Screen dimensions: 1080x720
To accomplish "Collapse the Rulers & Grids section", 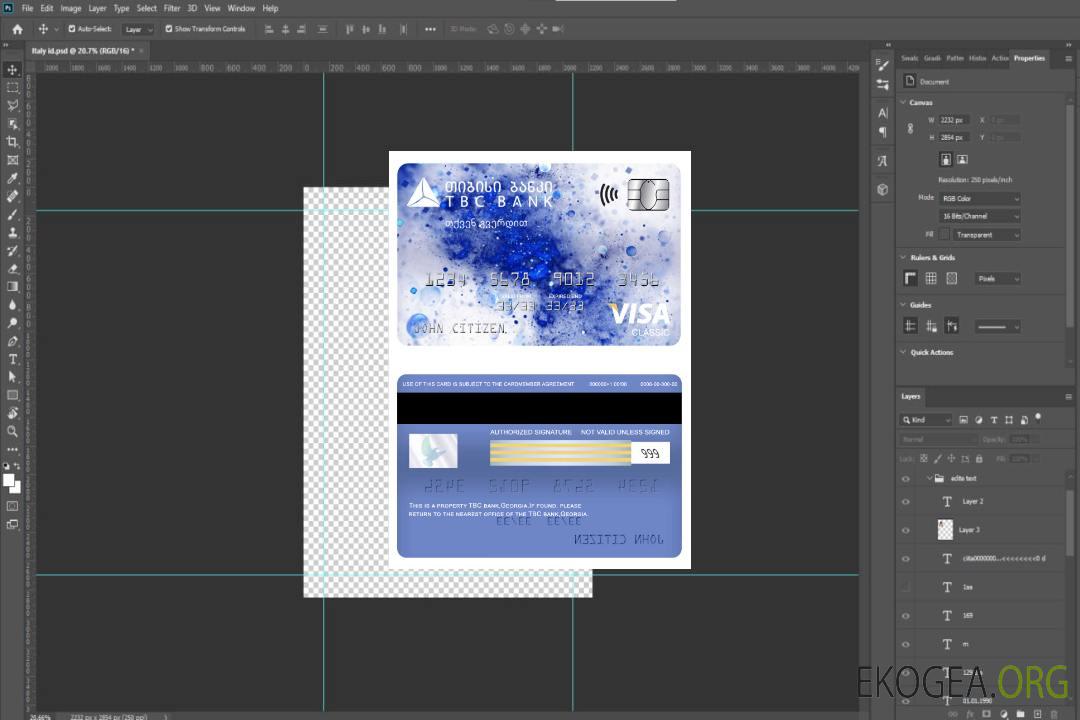I will click(x=904, y=257).
